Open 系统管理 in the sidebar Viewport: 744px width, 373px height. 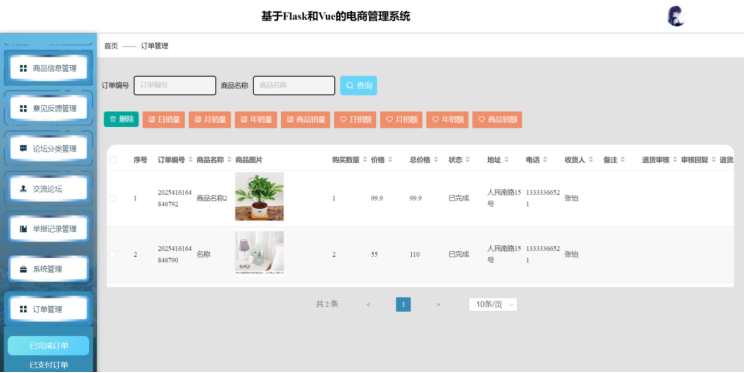click(48, 269)
